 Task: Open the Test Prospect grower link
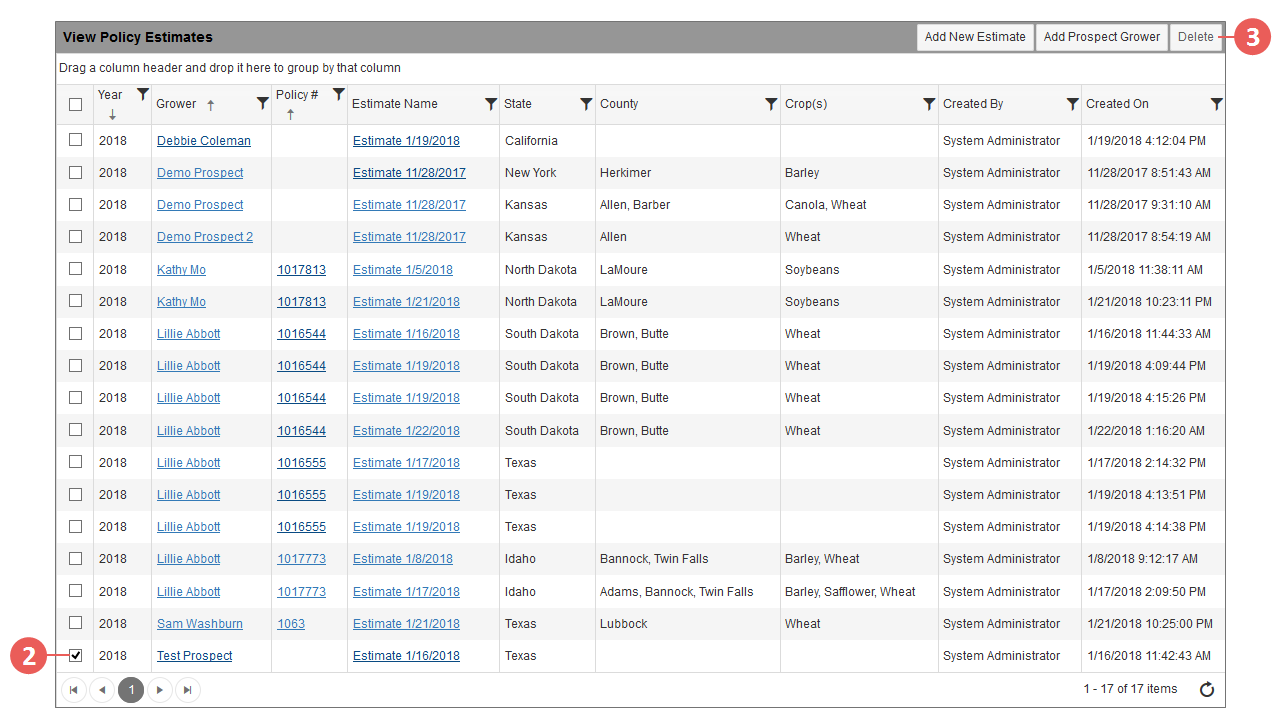pyautogui.click(x=194, y=656)
